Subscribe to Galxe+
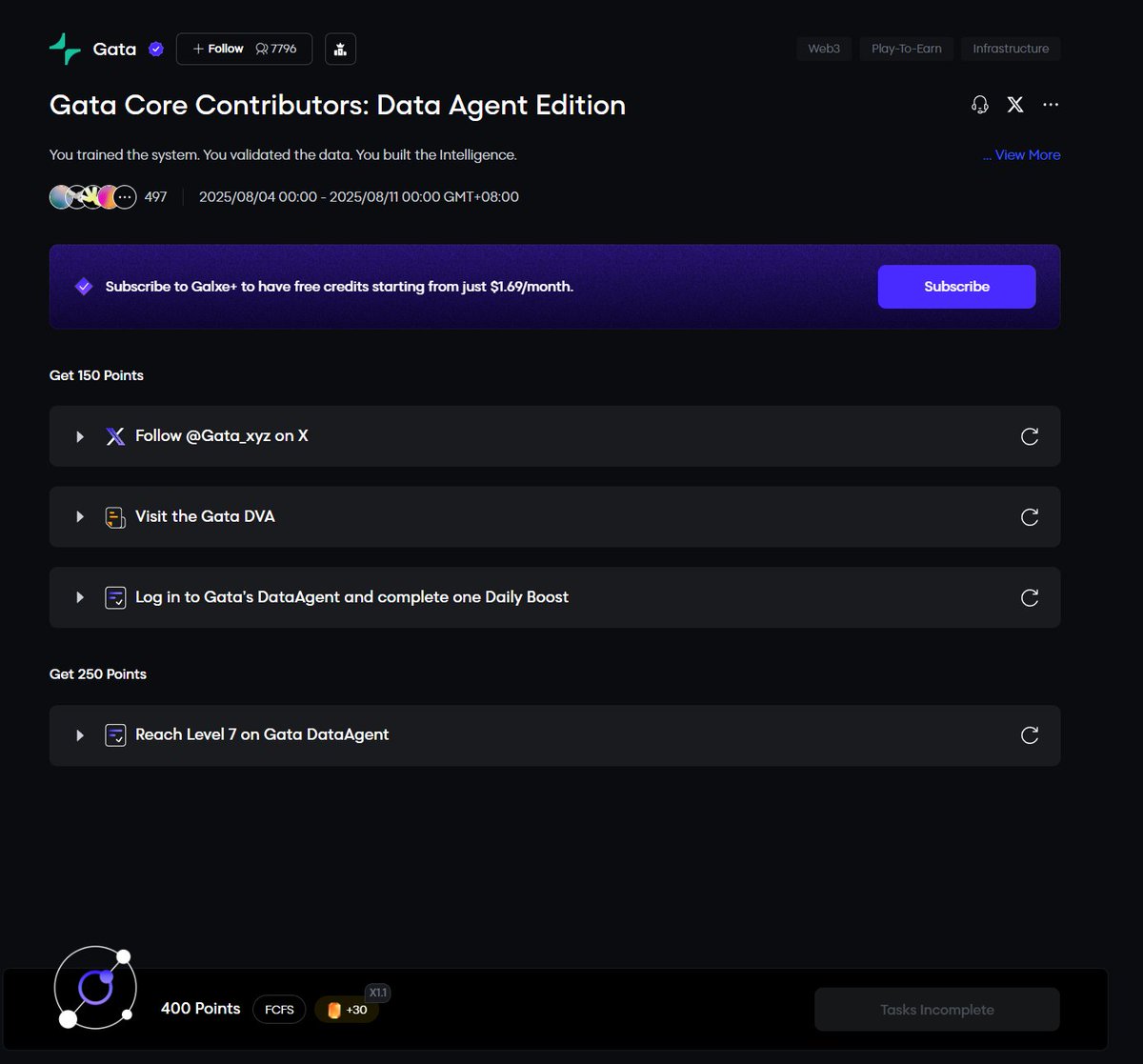Viewport: 1143px width, 1064px height. click(x=956, y=287)
